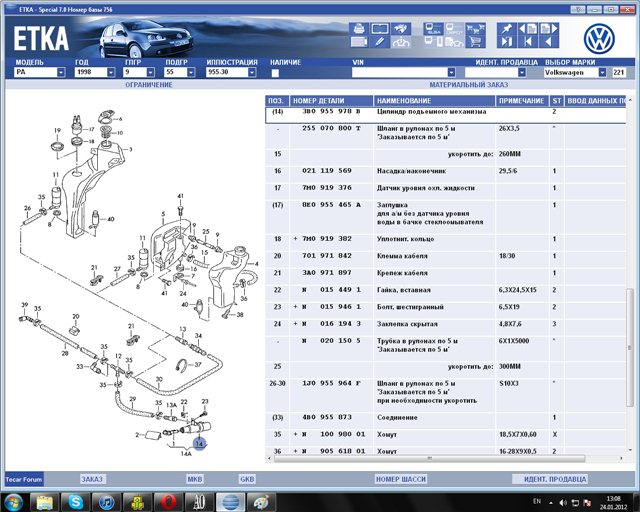Click the skip-to-start arrow icon
Screen dimensions: 640x512
tap(528, 42)
